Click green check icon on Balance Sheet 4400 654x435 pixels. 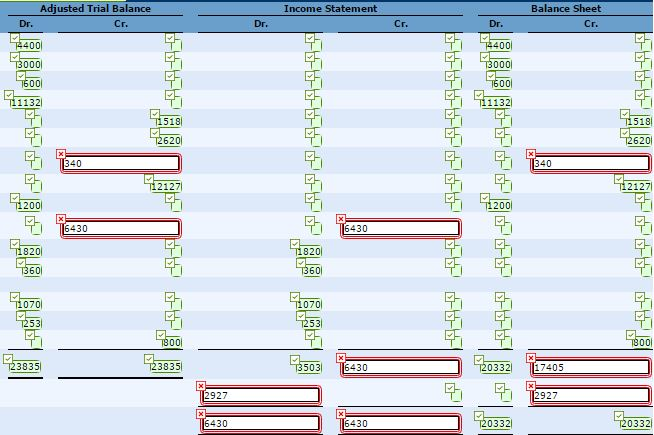[x=485, y=38]
